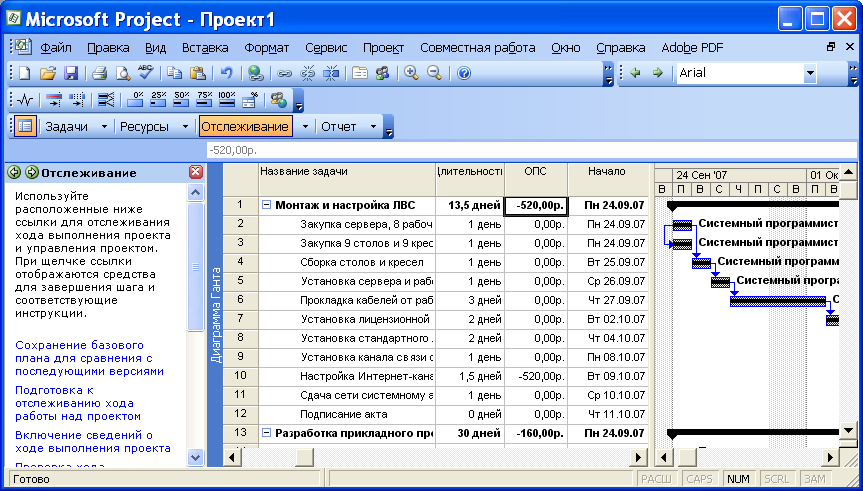
Task: Open print preview from toolbar
Action: 122,73
